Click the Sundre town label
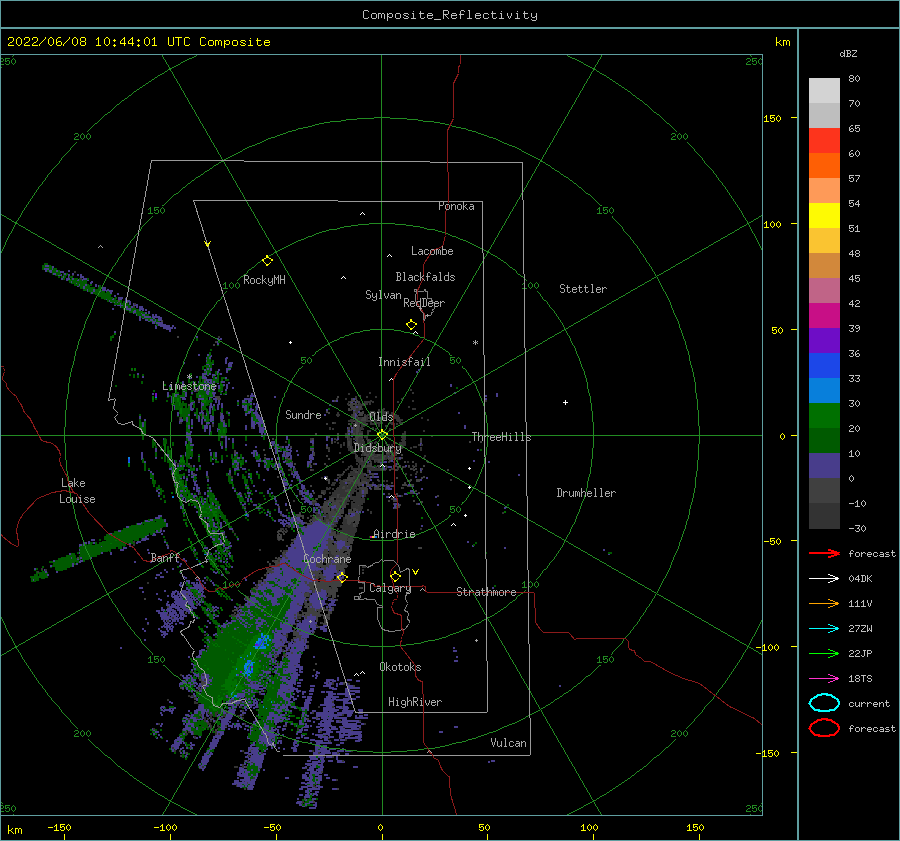Viewport: 900px width, 841px height. (303, 414)
